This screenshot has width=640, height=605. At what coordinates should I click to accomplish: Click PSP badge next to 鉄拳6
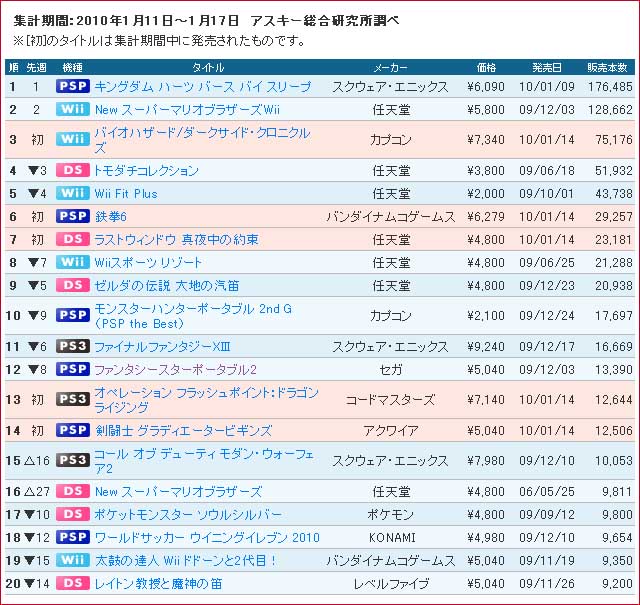[x=73, y=216]
